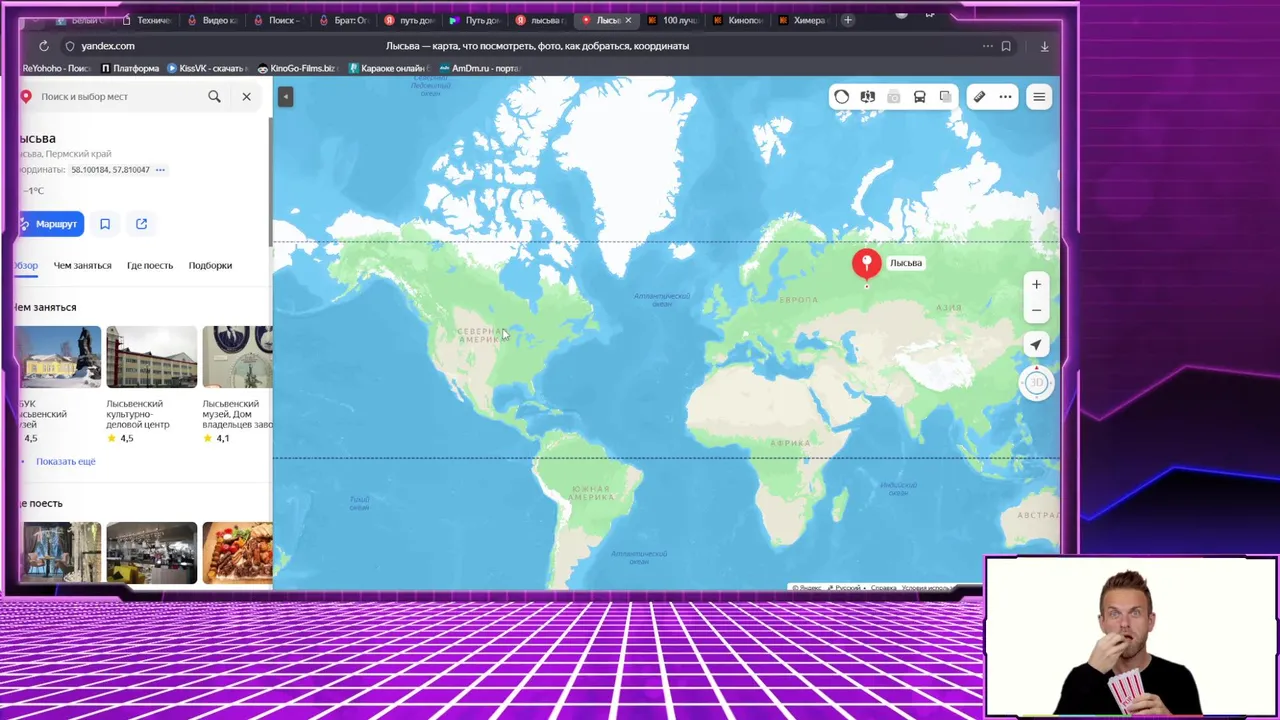
Task: Open Платформа bookmark
Action: (130, 68)
